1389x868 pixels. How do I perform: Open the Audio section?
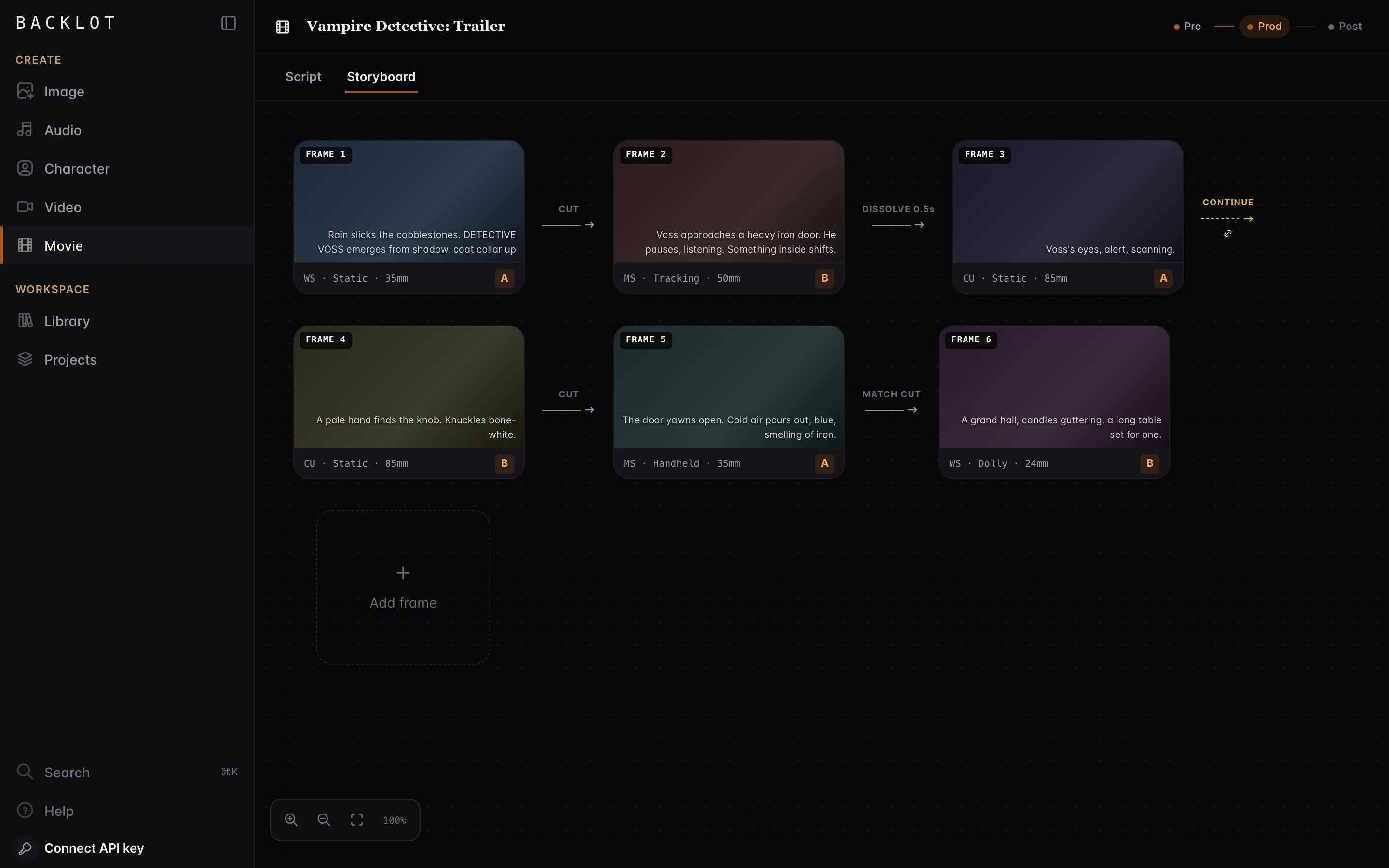tap(127, 130)
